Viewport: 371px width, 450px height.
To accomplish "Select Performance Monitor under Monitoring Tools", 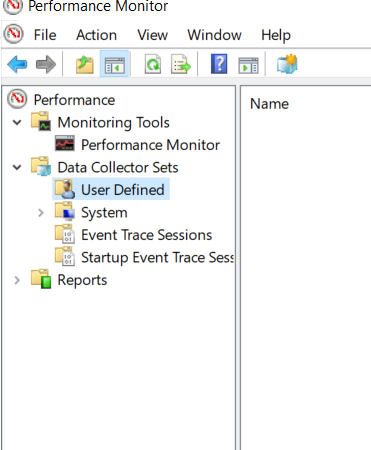I will pyautogui.click(x=150, y=145).
